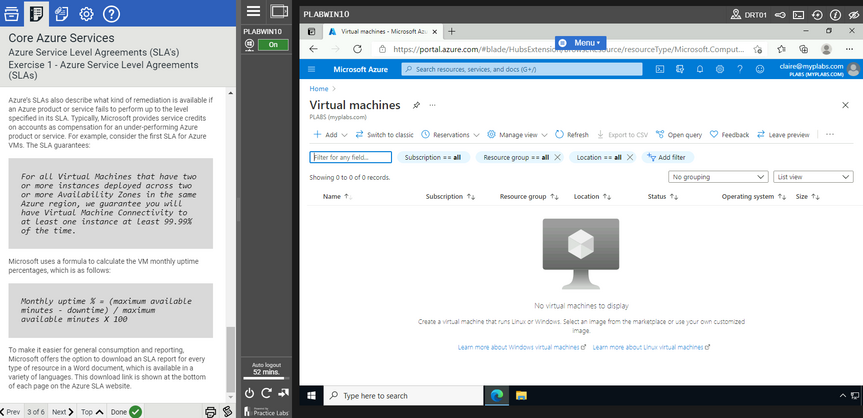Open a new browser tab
The width and height of the screenshot is (863, 418).
click(451, 31)
